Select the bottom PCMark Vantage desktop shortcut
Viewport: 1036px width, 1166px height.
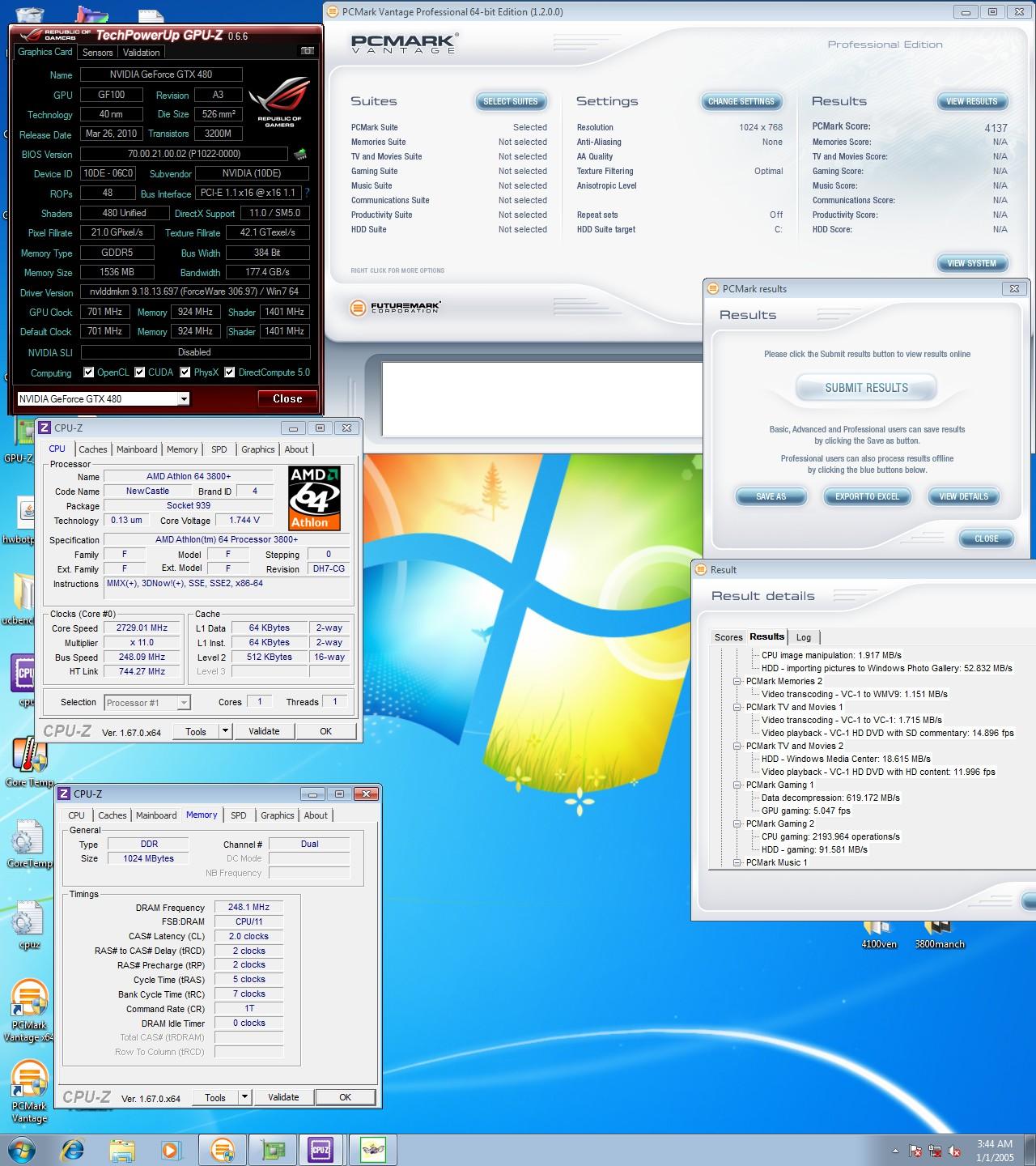coord(29,1090)
